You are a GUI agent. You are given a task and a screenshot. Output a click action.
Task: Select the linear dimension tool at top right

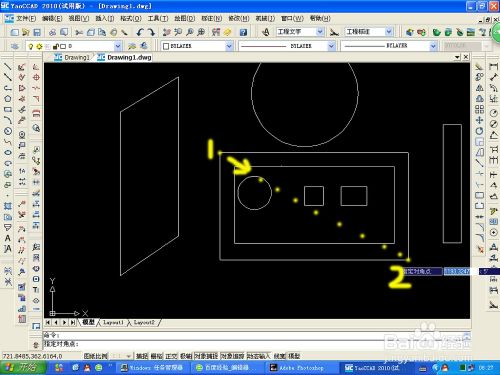494,67
